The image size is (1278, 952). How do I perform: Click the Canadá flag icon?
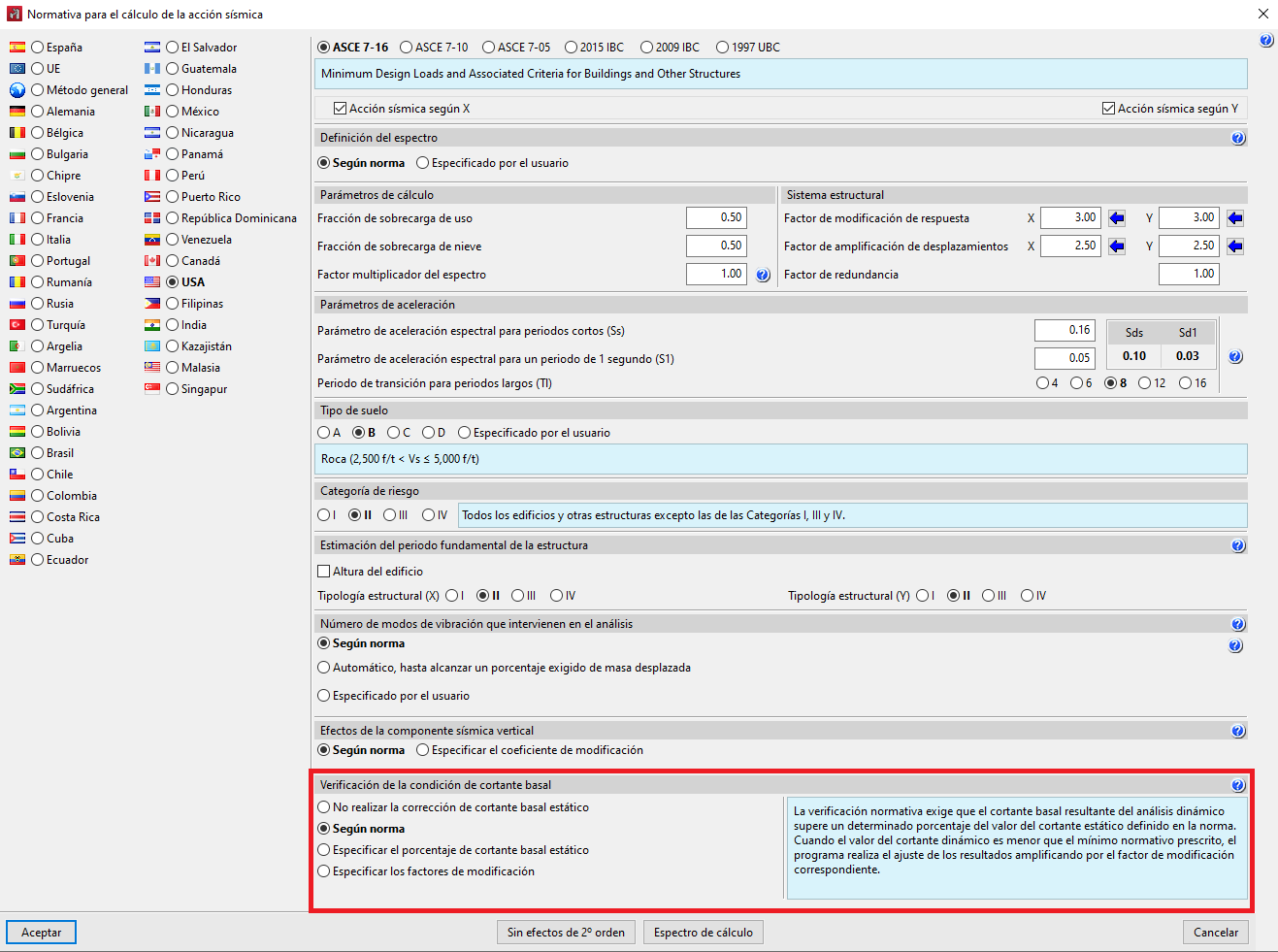coord(152,261)
